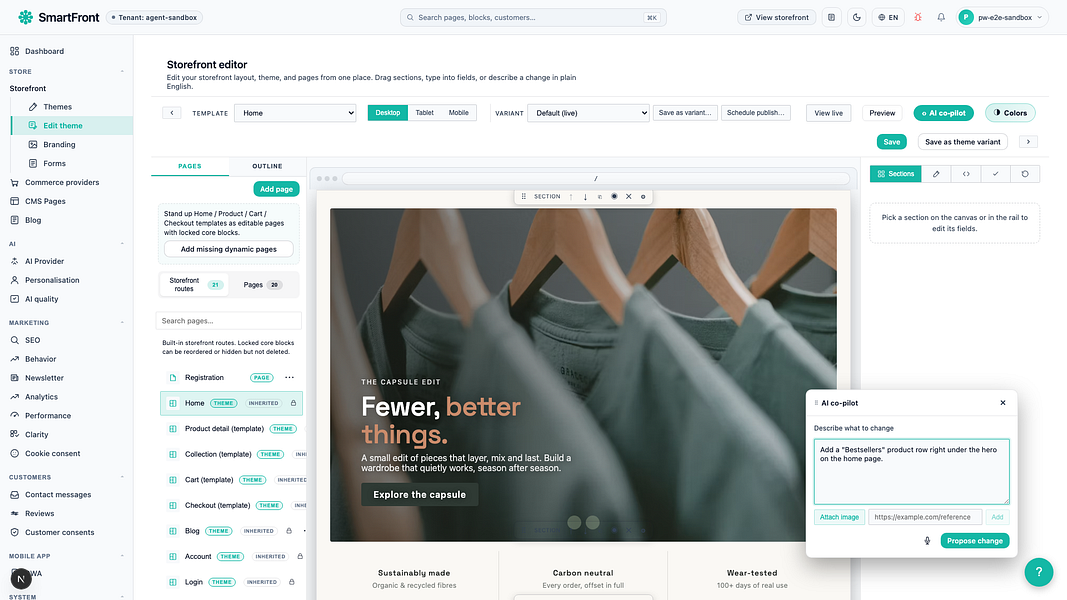
Task: Click Save as variant button
Action: (x=685, y=113)
